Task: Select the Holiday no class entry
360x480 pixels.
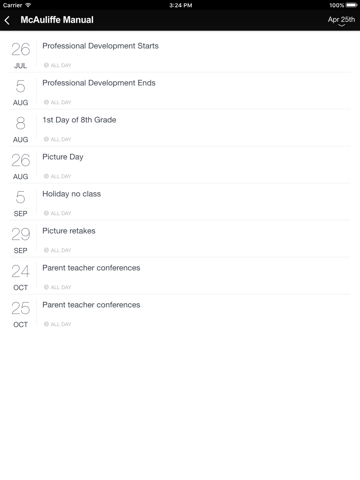Action: tap(180, 202)
